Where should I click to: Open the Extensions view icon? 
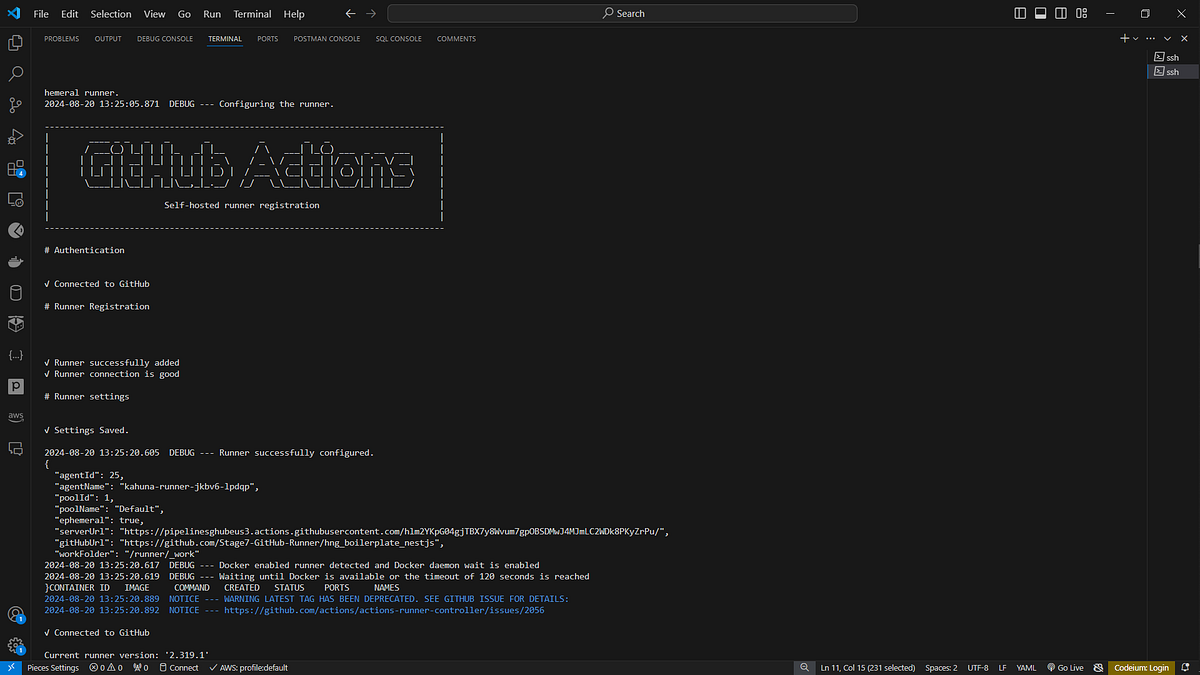tap(15, 168)
